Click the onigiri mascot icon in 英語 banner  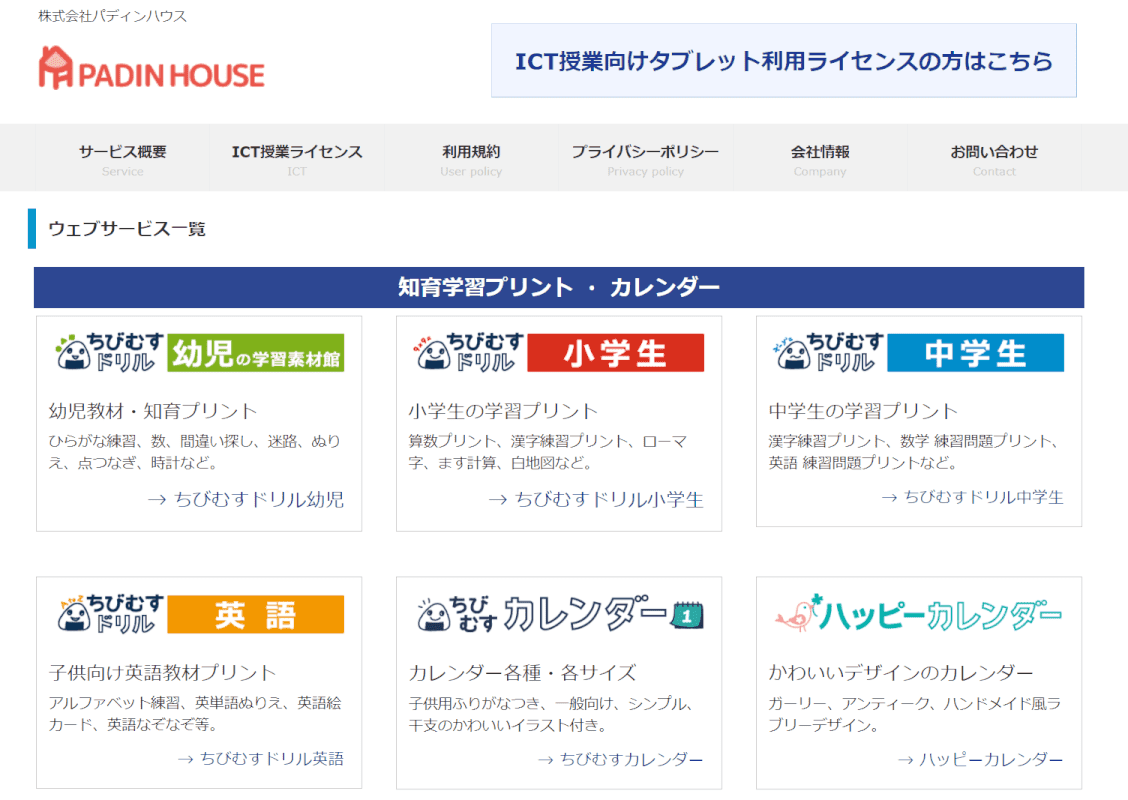pyautogui.click(x=73, y=615)
